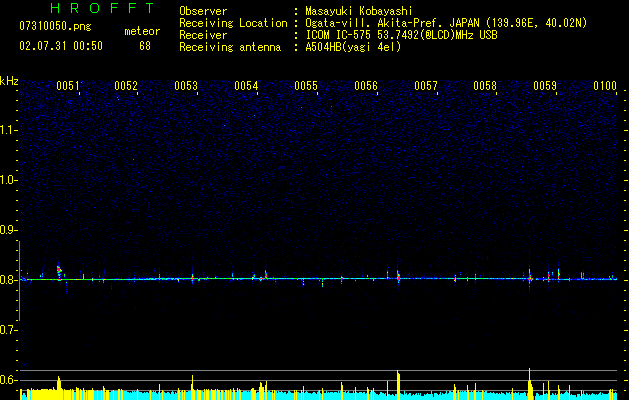
Task: Click the 0.7 kHz axis label
Action: [x=8, y=330]
